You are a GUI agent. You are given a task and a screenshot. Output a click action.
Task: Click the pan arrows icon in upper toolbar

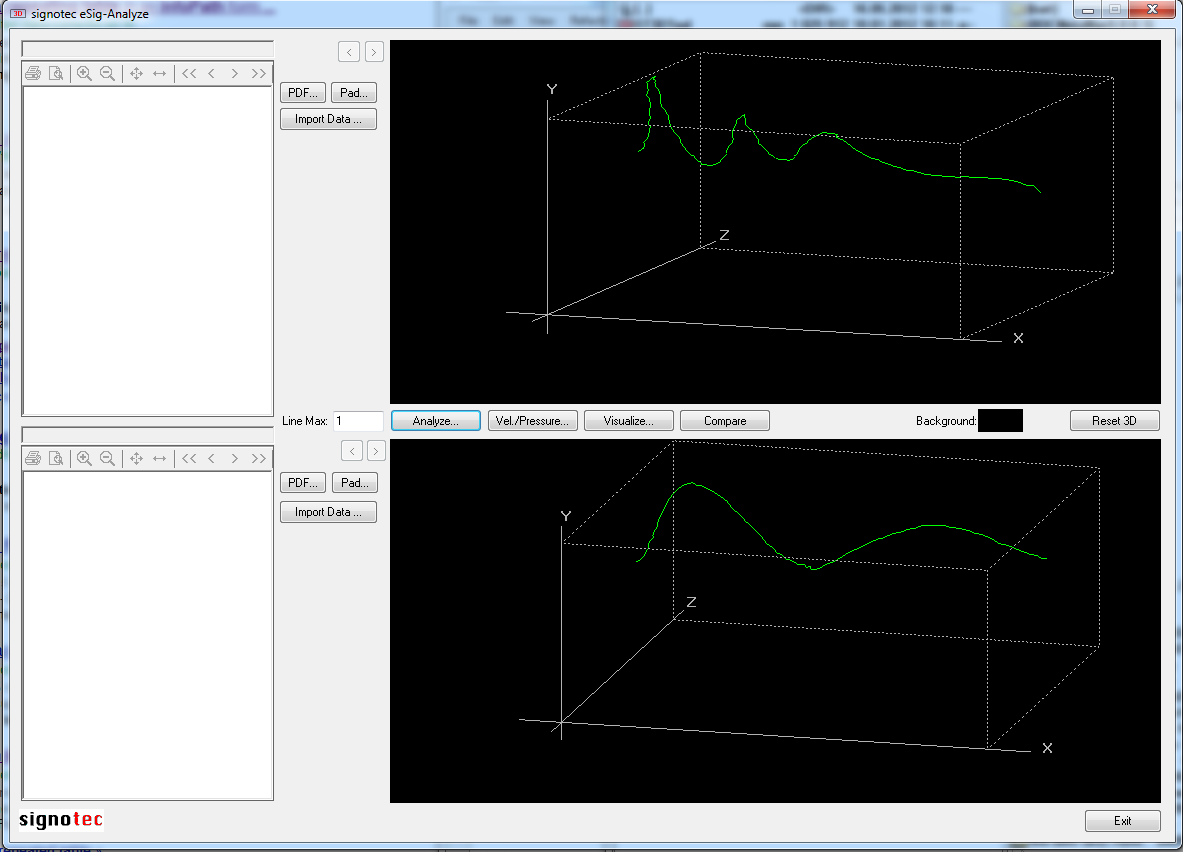coord(136,73)
